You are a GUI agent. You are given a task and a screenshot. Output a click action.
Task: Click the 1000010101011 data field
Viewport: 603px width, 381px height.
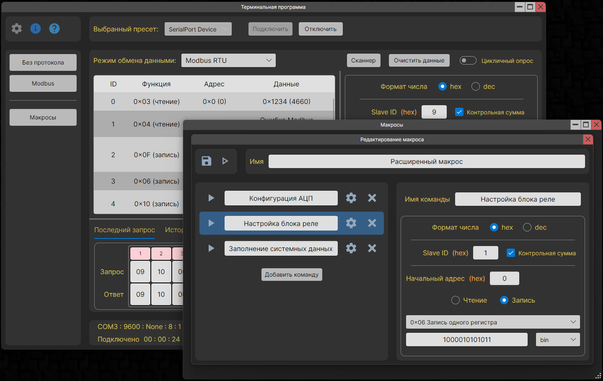467,340
